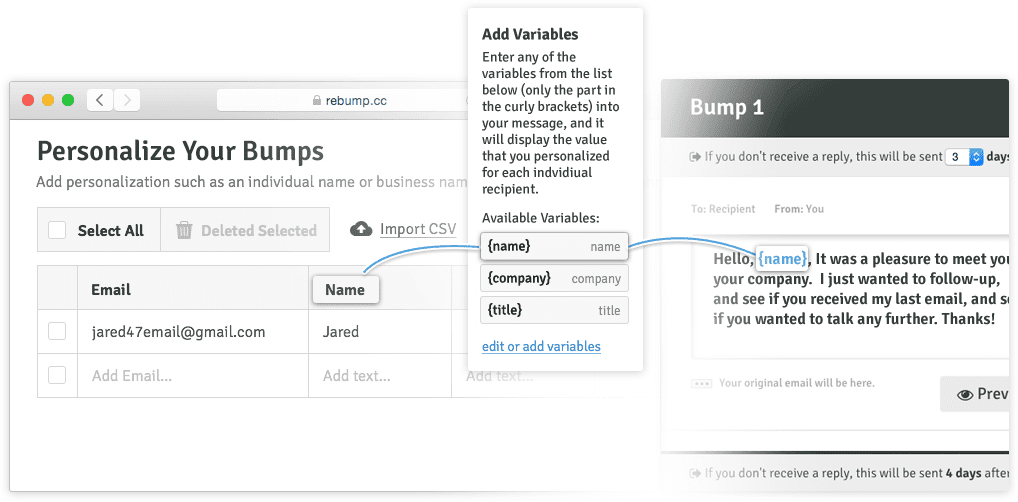The height and width of the screenshot is (502, 1018).
Task: Click the Jared name cell
Action: [x=380, y=331]
